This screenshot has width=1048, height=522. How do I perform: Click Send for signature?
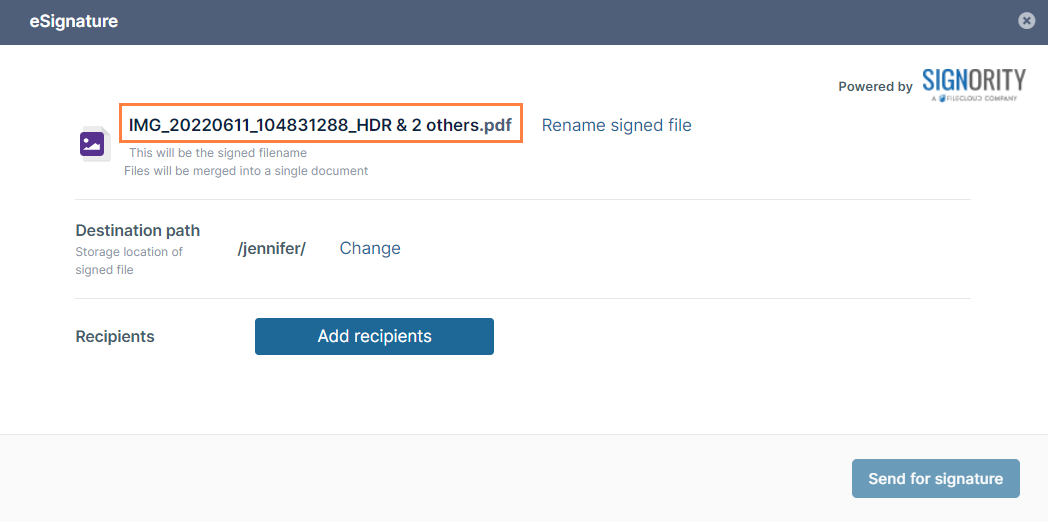935,478
